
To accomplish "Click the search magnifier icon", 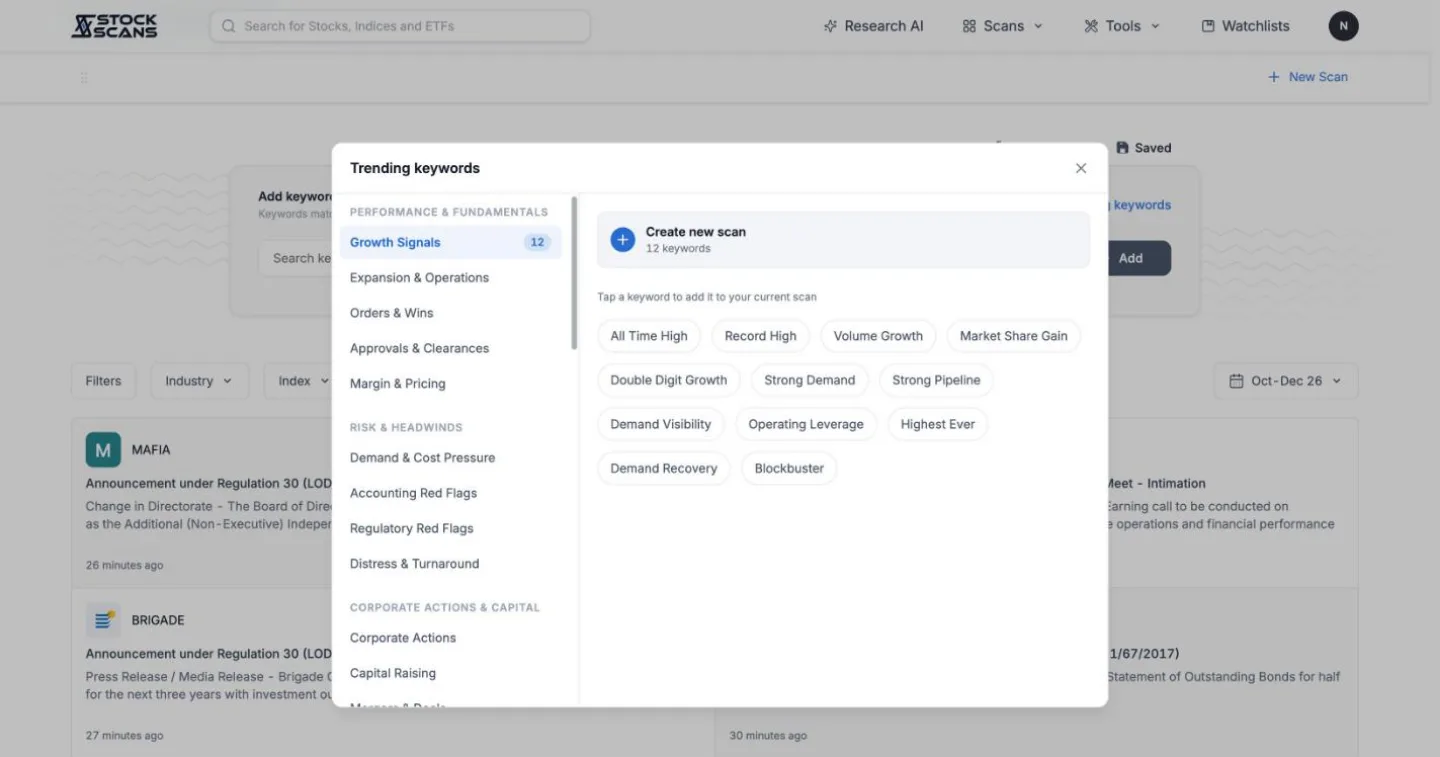I will (x=229, y=26).
